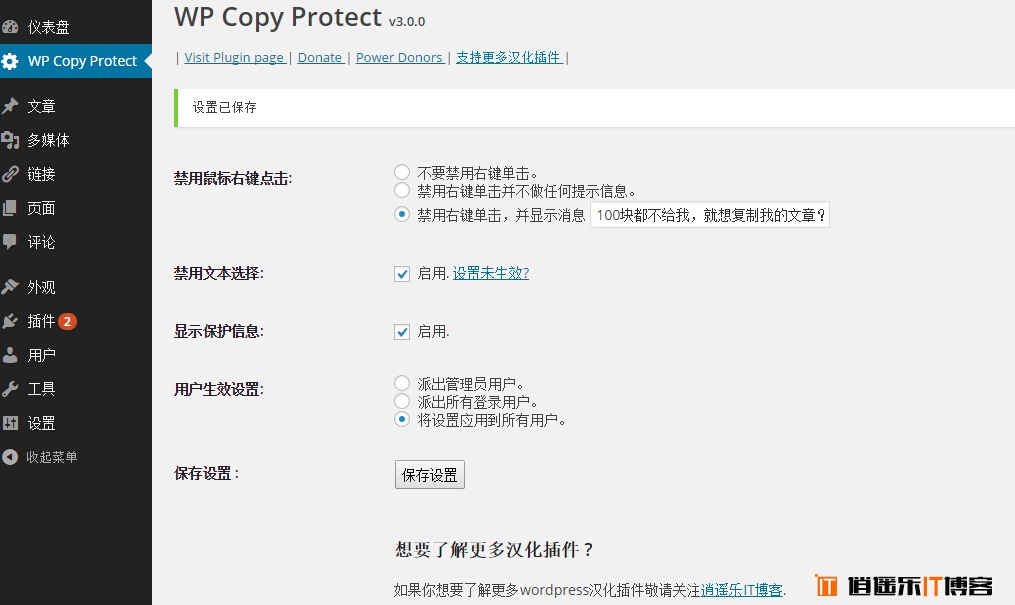Follow the Donate link
Viewport: 1015px width, 605px height.
click(x=320, y=58)
